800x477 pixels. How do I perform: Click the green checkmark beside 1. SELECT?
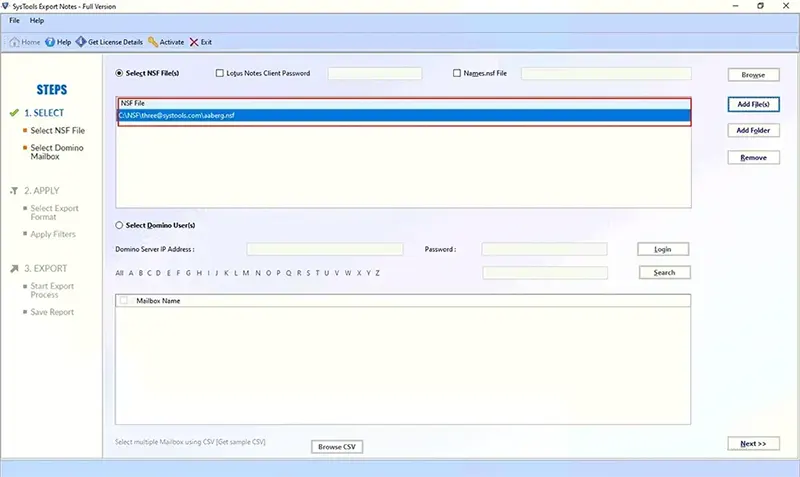pos(14,113)
